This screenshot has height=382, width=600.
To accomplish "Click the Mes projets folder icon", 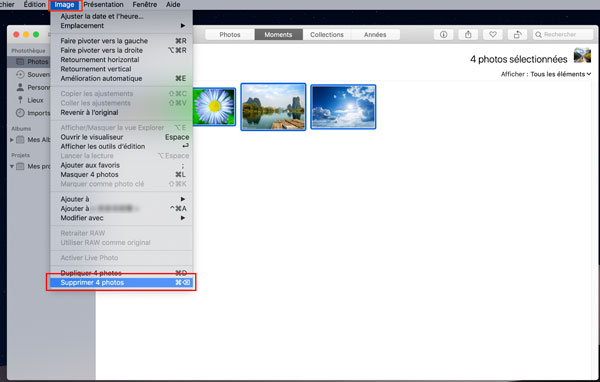I will 20,166.
